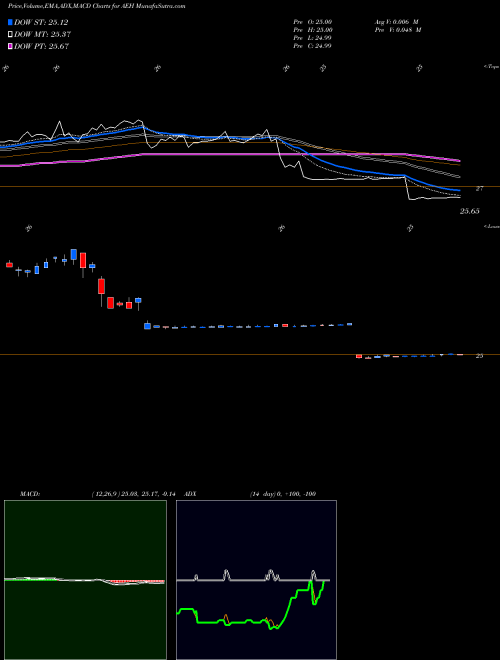Viewport: 500px width, 660px height.
Task: Click the 'Avg V: 0.006 M' volume value
Action: [x=396, y=22]
